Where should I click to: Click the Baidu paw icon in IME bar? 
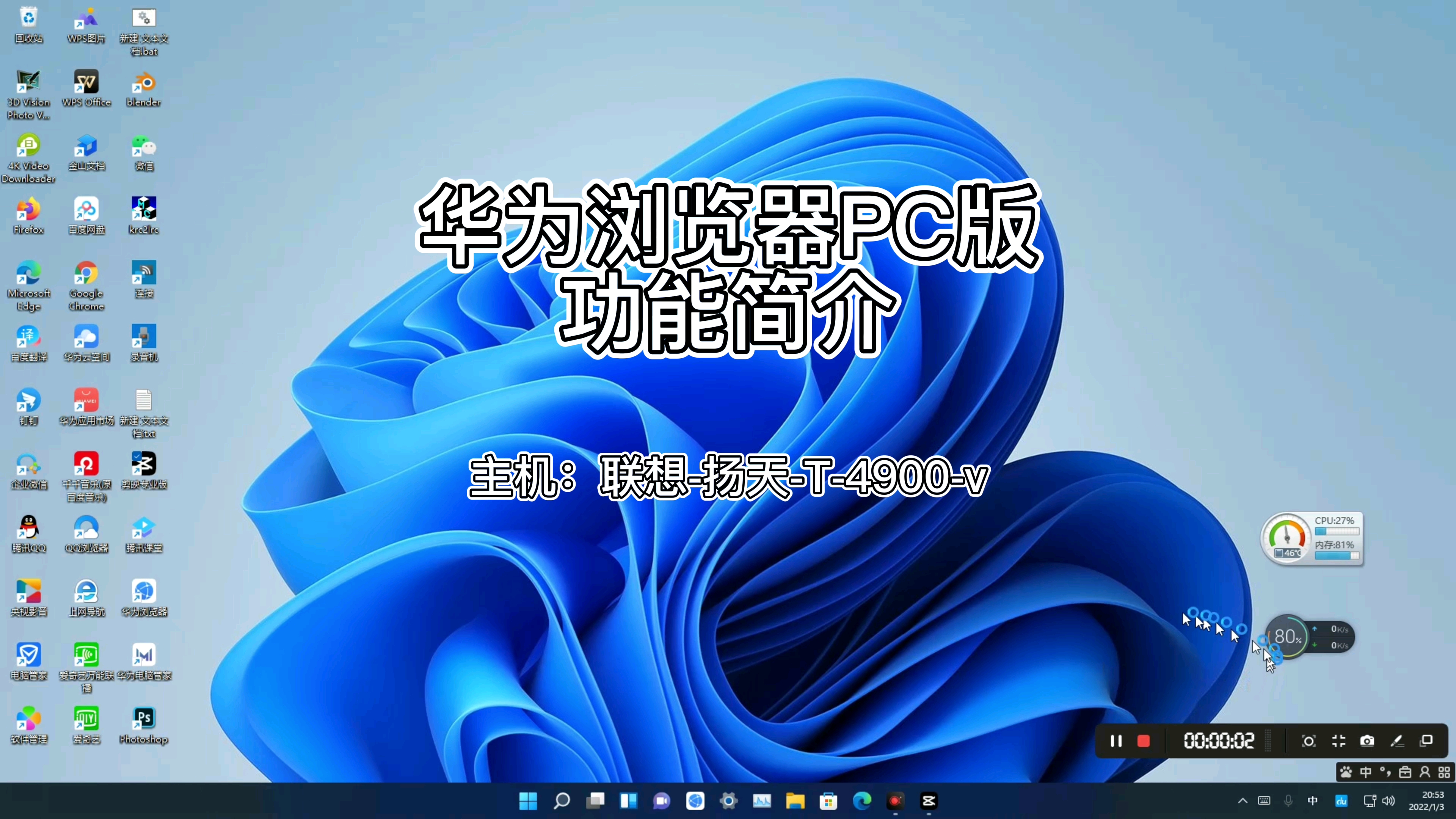1346,772
